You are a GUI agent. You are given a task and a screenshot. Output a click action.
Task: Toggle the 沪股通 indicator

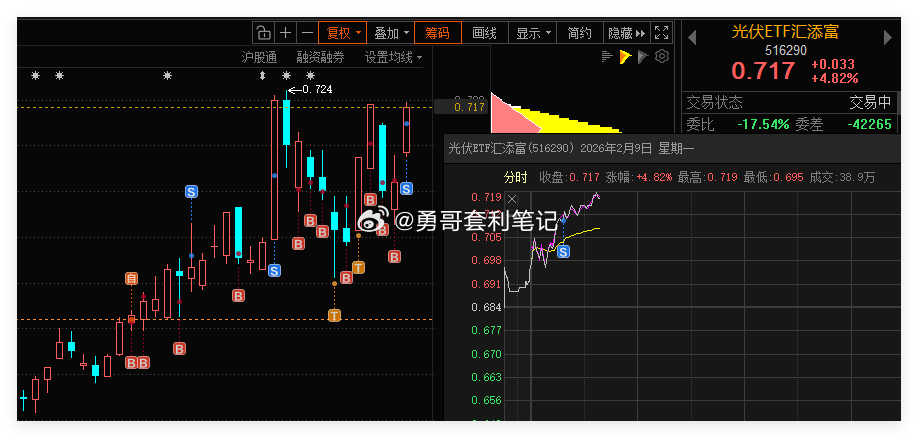[259, 57]
